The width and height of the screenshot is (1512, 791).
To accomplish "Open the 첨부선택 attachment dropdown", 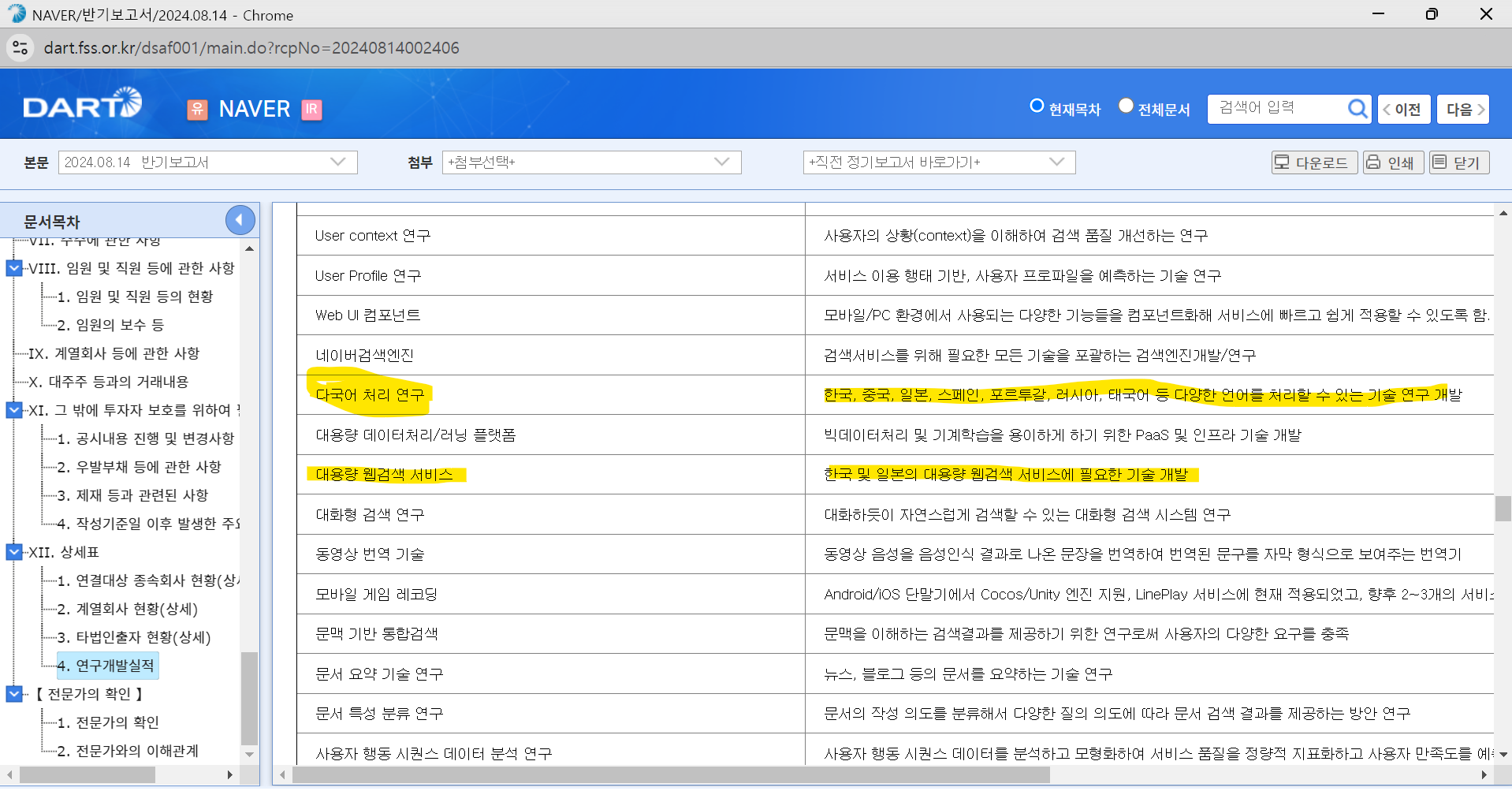I will pos(592,162).
